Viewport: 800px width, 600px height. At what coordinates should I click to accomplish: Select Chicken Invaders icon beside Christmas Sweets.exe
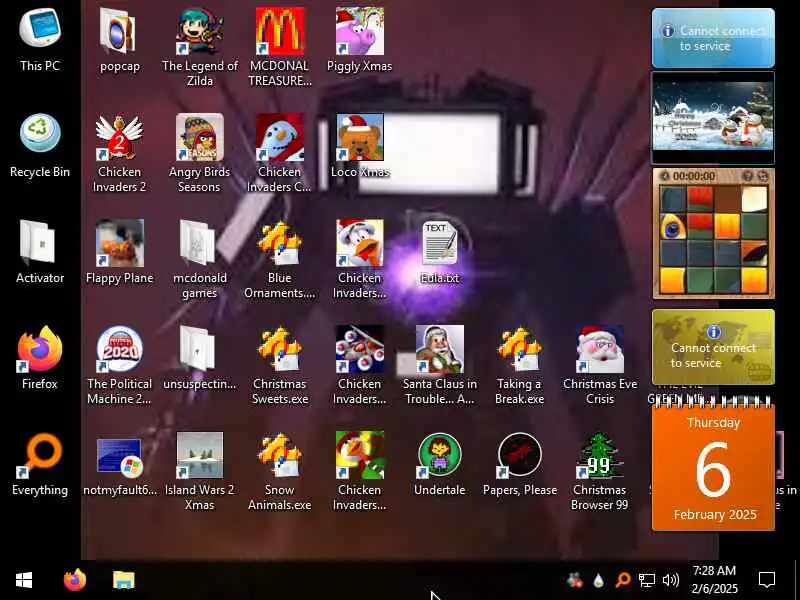pyautogui.click(x=360, y=365)
